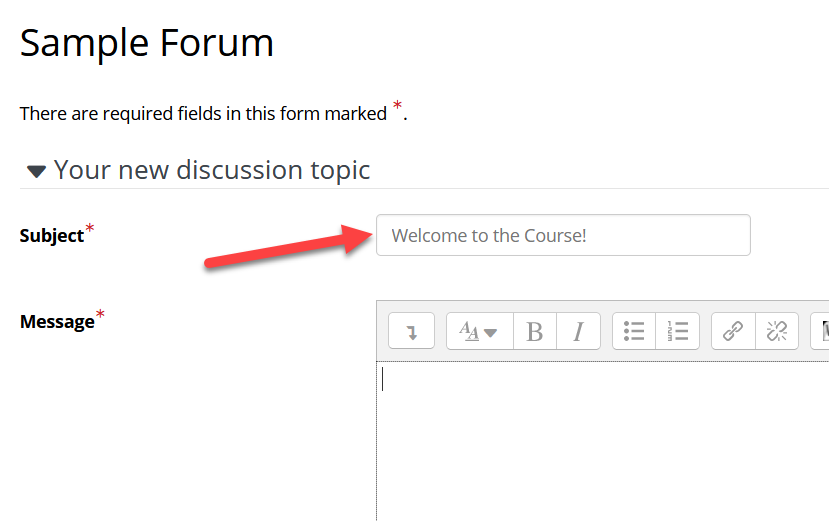Insert an ordered numbered list
Viewport: 829px width, 521px height.
pos(678,331)
